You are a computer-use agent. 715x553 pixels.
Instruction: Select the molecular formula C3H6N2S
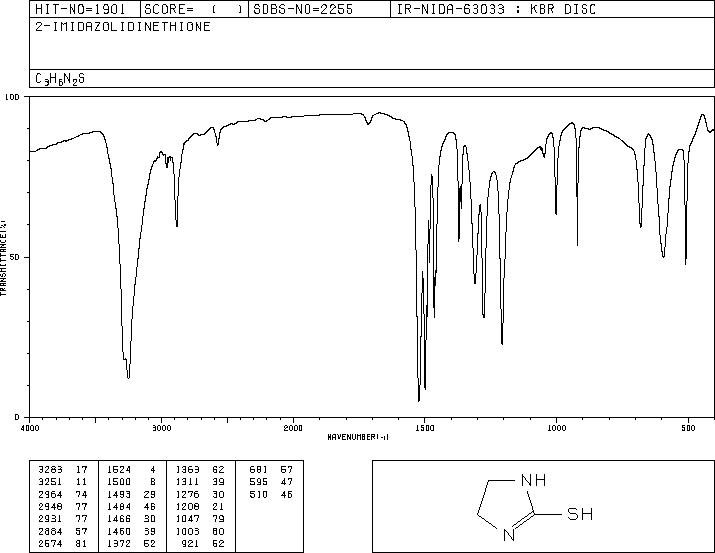(60, 79)
